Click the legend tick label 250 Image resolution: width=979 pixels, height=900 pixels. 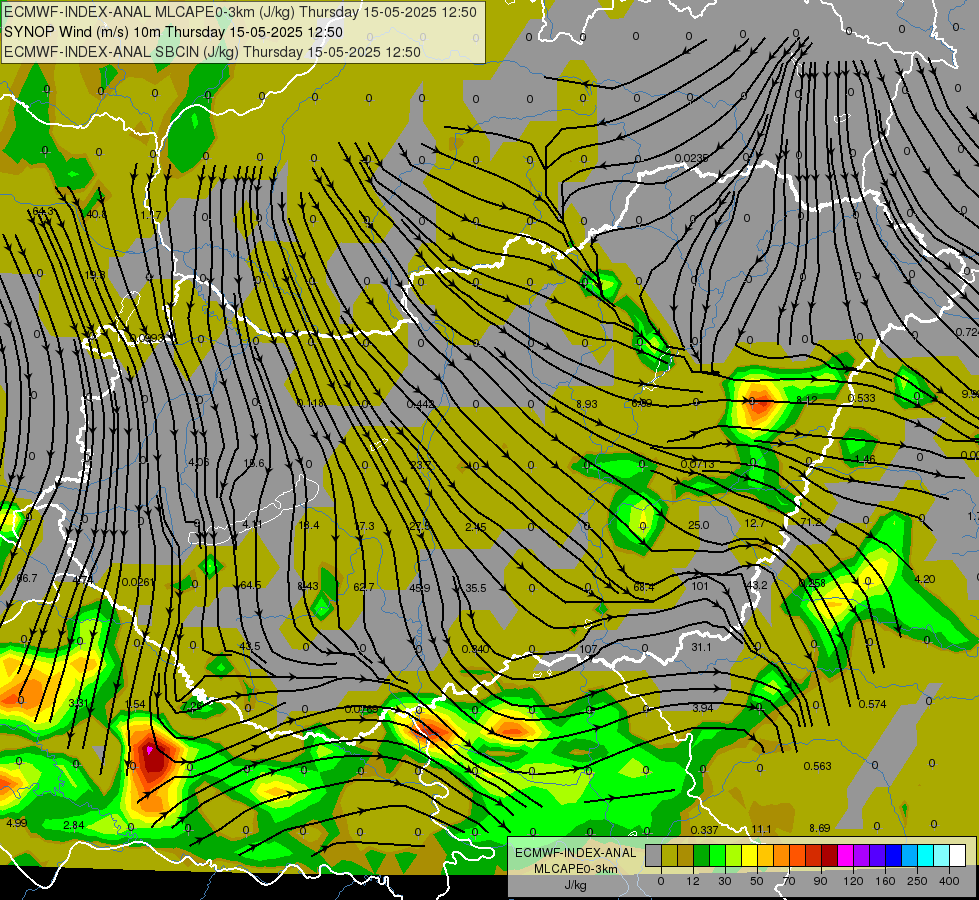[917, 881]
